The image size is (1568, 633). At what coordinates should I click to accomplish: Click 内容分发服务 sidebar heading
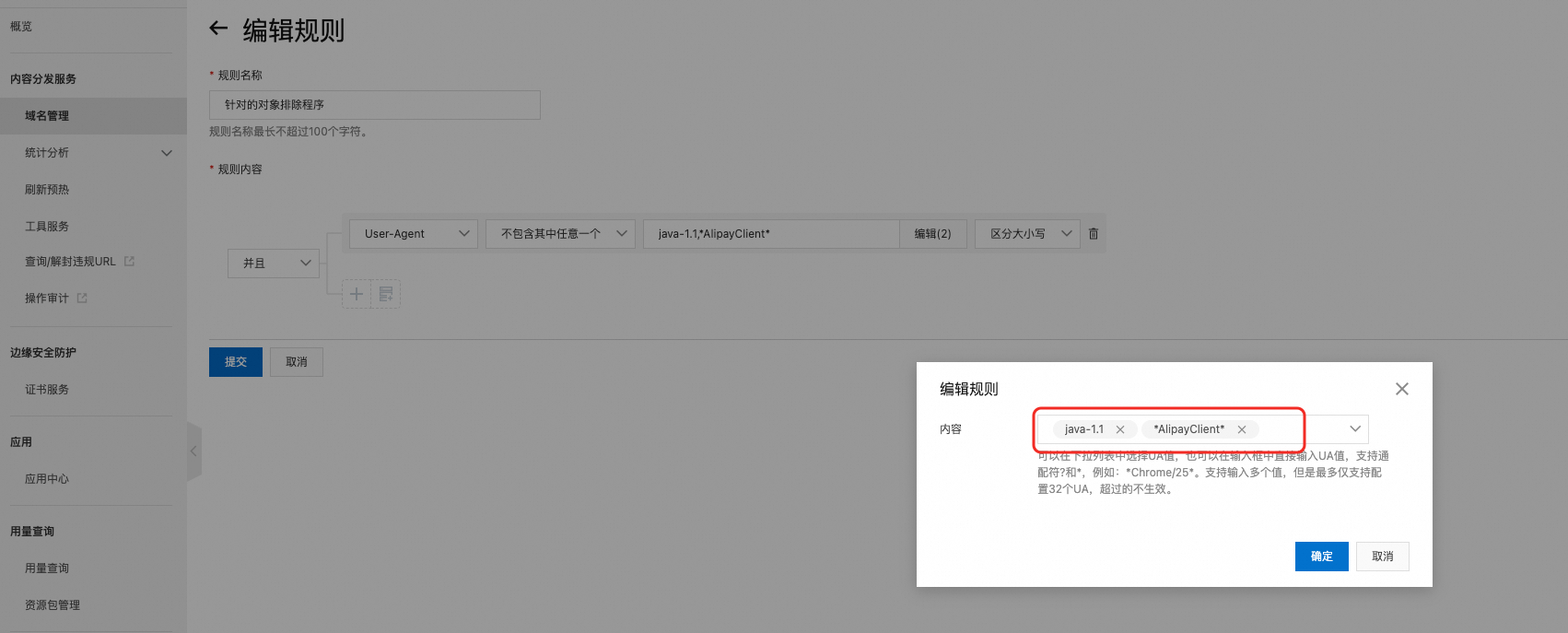[43, 79]
